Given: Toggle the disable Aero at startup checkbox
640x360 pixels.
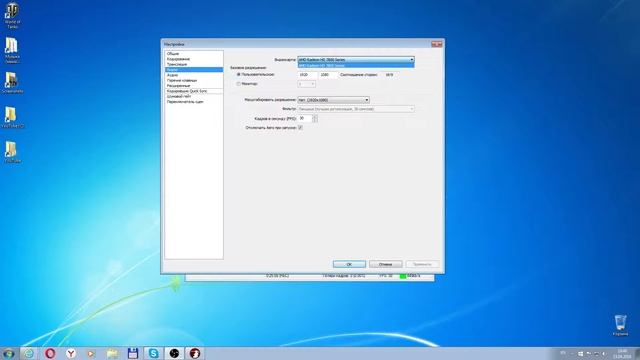Looking at the screenshot, I should (x=300, y=127).
